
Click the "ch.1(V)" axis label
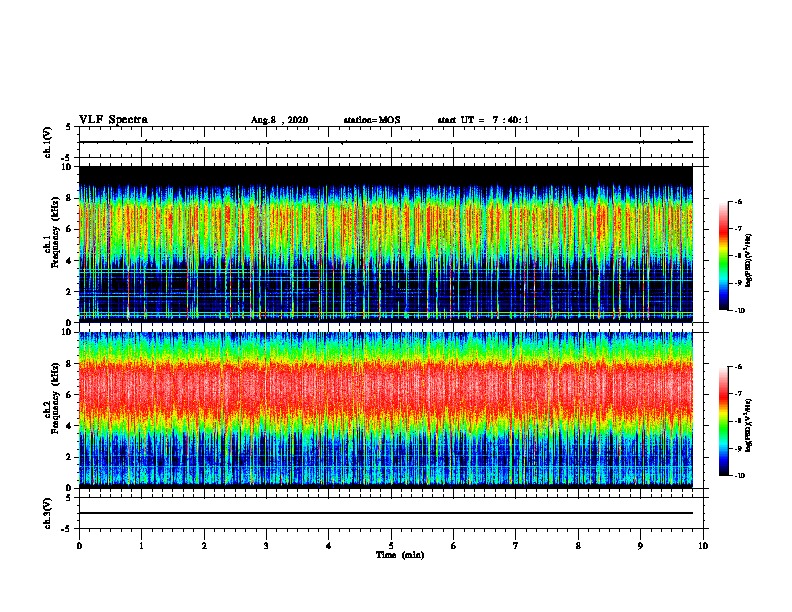pos(48,142)
